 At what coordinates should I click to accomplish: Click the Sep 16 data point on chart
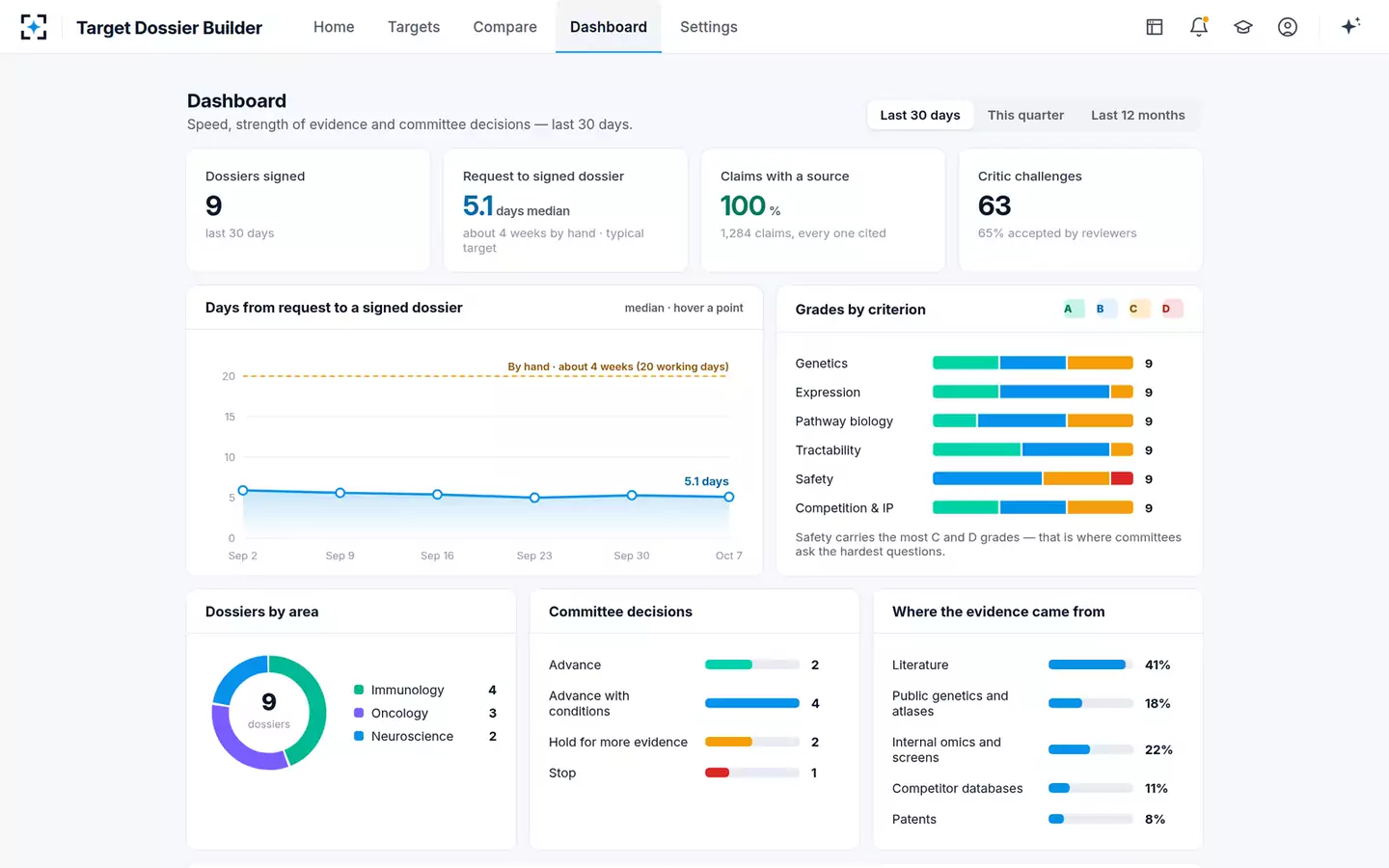coord(437,495)
